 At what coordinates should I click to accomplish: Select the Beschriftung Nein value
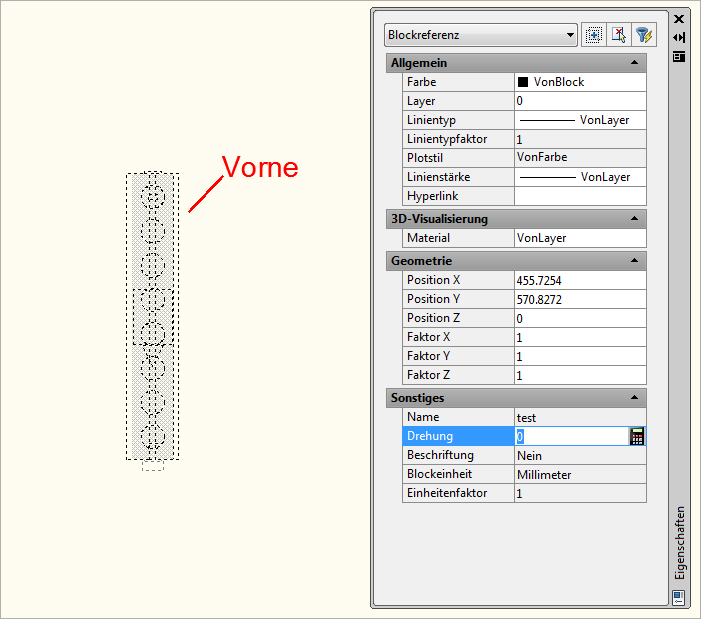click(x=580, y=455)
